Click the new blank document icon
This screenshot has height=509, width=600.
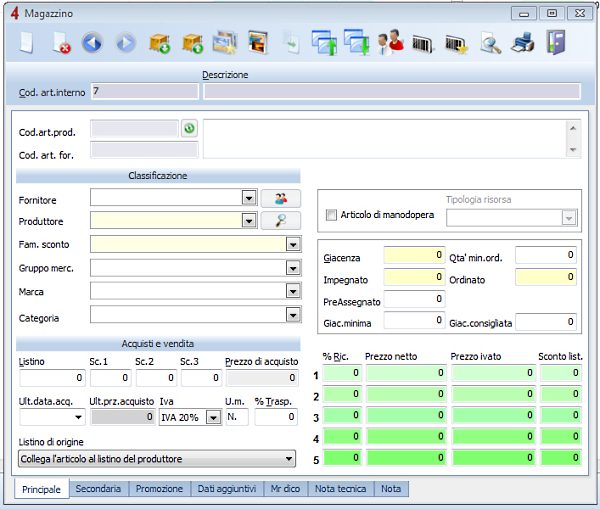coord(27,43)
